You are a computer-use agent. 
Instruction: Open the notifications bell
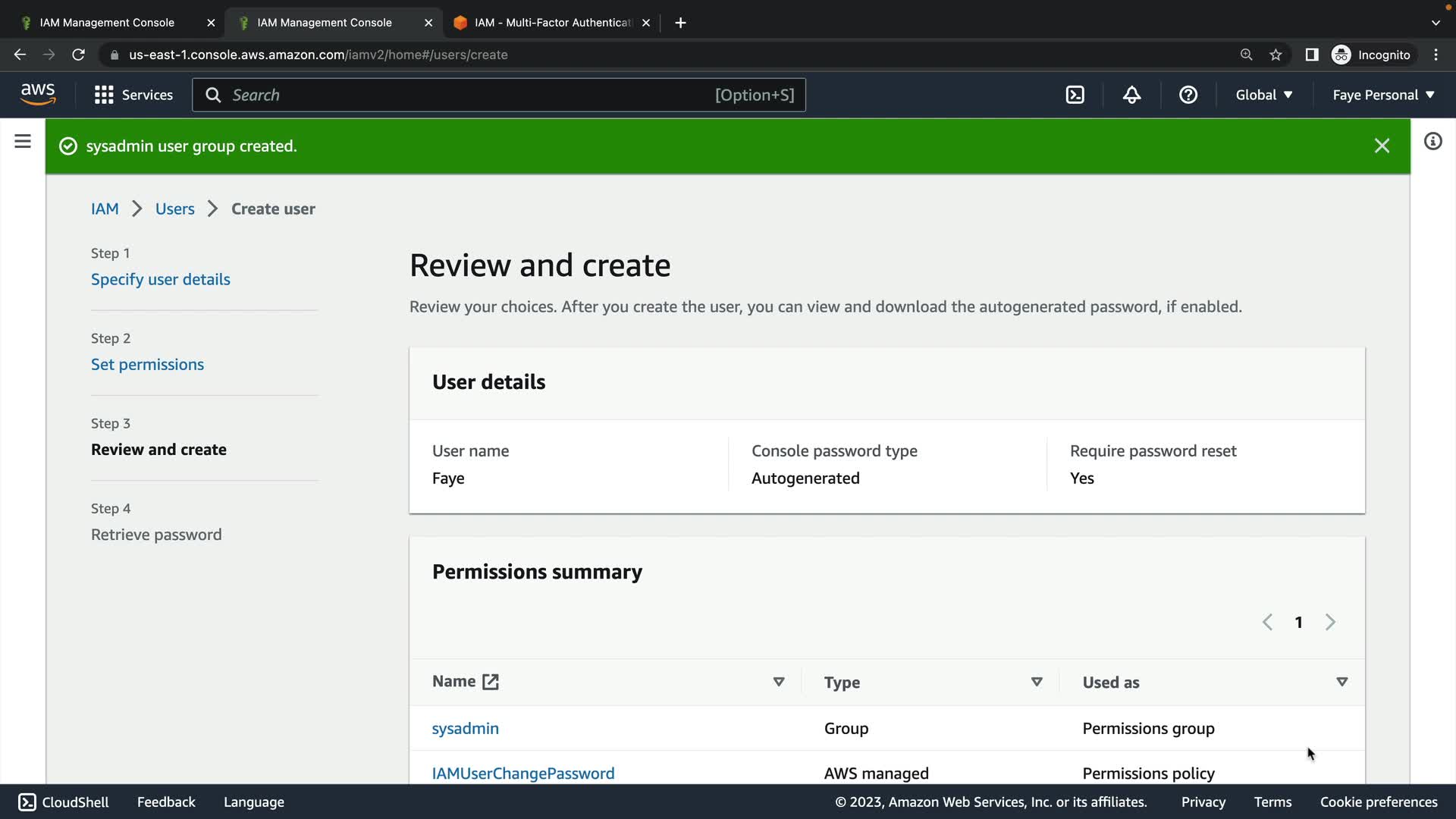(1131, 95)
